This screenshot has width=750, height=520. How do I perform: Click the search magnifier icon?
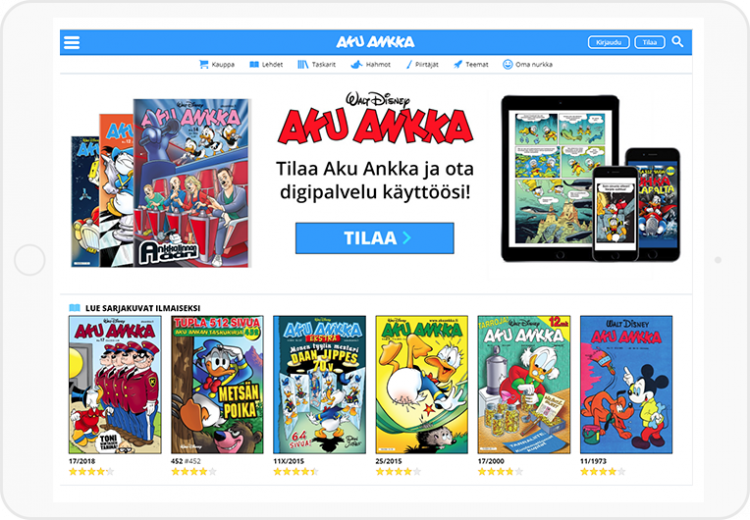pos(677,42)
